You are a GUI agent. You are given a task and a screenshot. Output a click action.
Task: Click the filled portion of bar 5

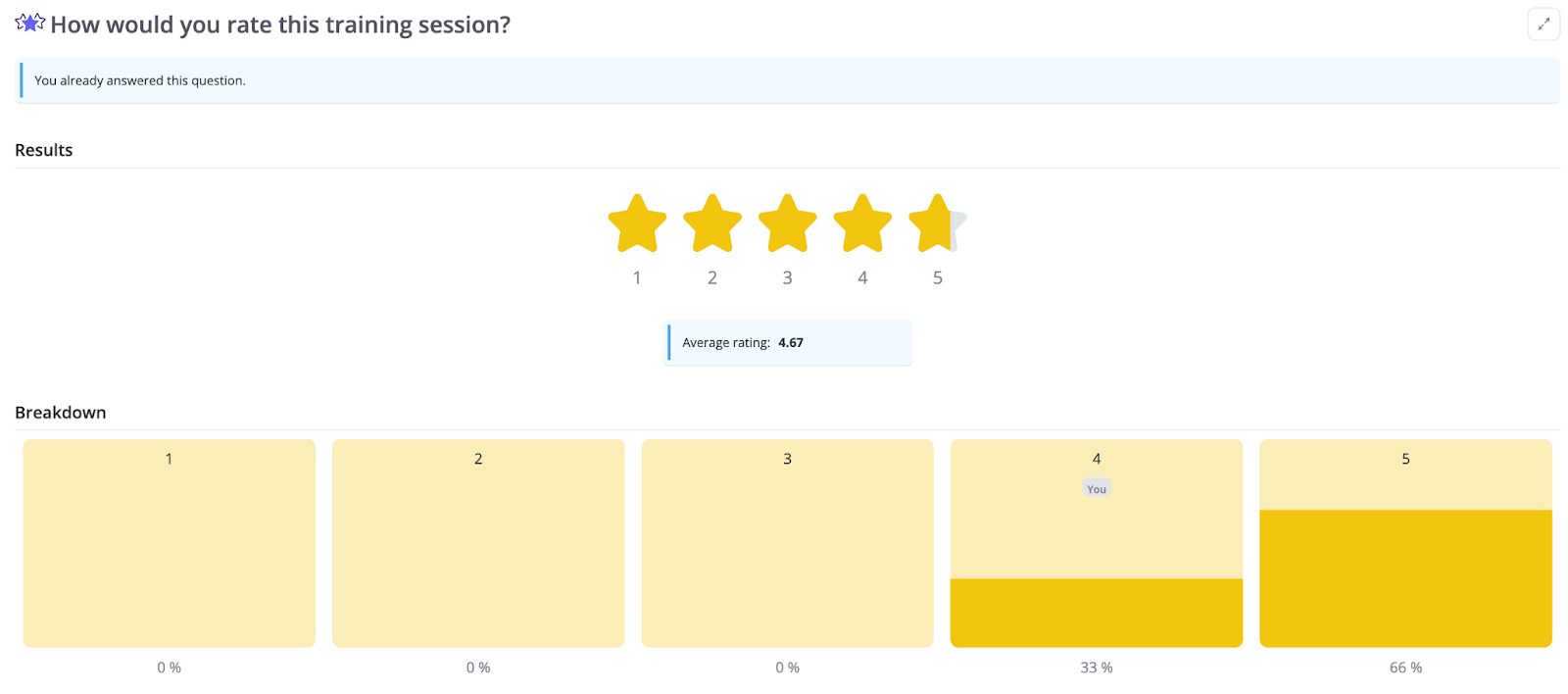1405,578
